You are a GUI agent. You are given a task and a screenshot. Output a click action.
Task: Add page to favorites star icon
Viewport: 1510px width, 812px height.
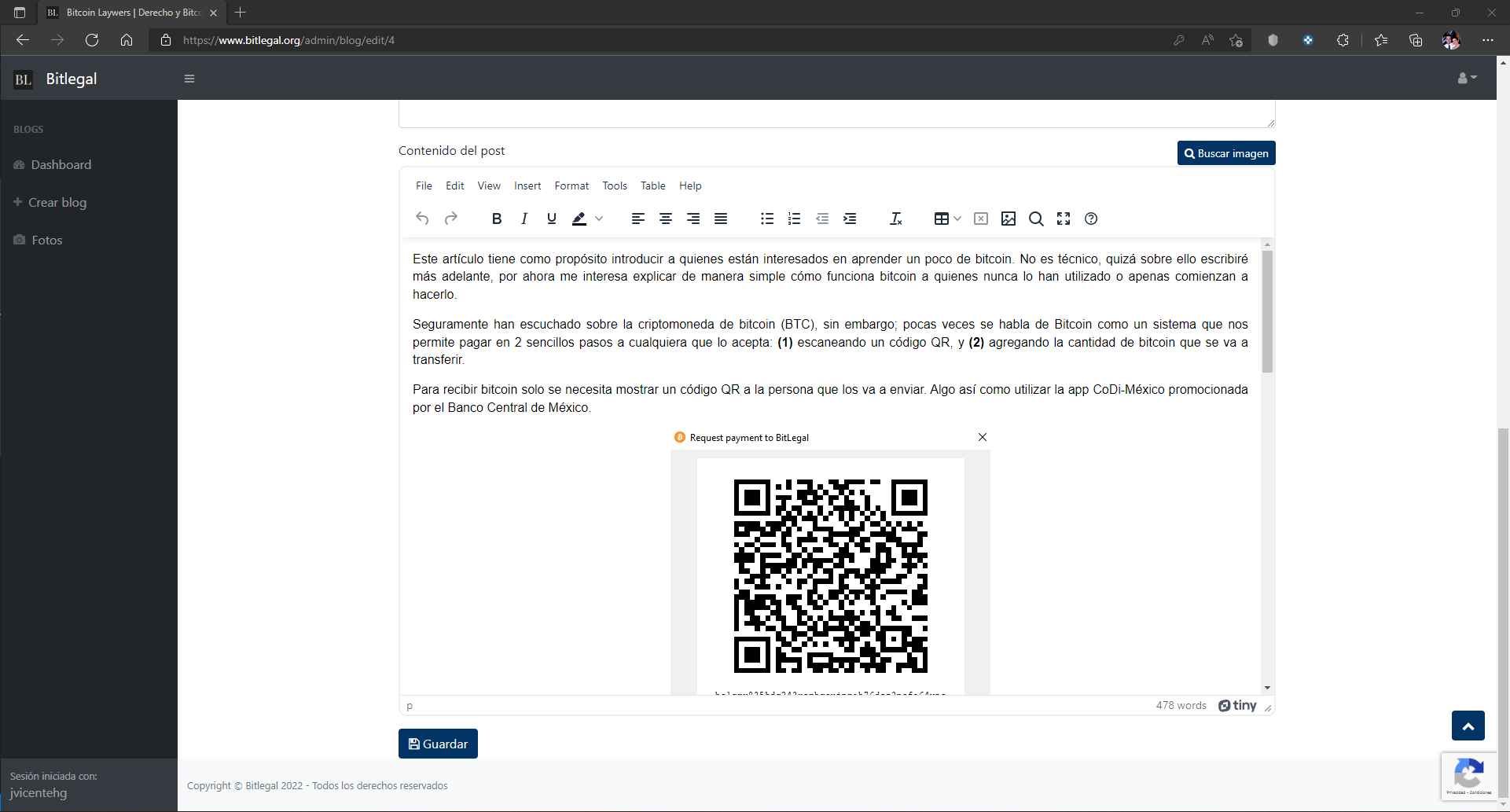(1236, 40)
